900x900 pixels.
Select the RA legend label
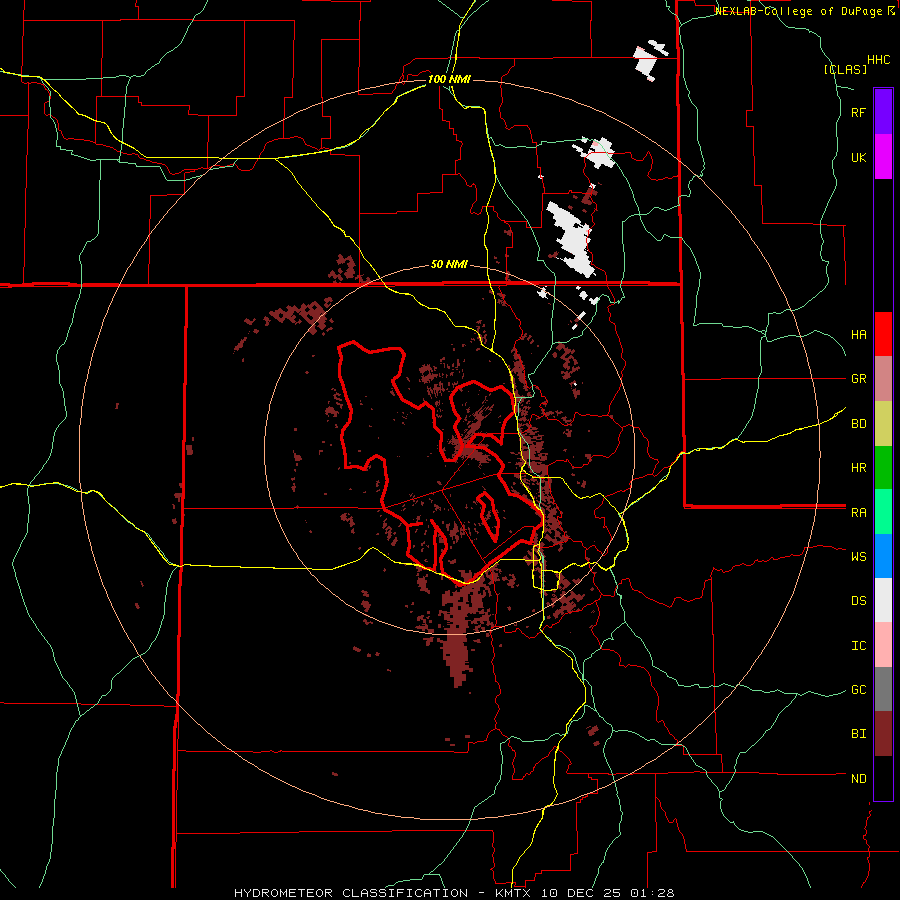point(859,513)
